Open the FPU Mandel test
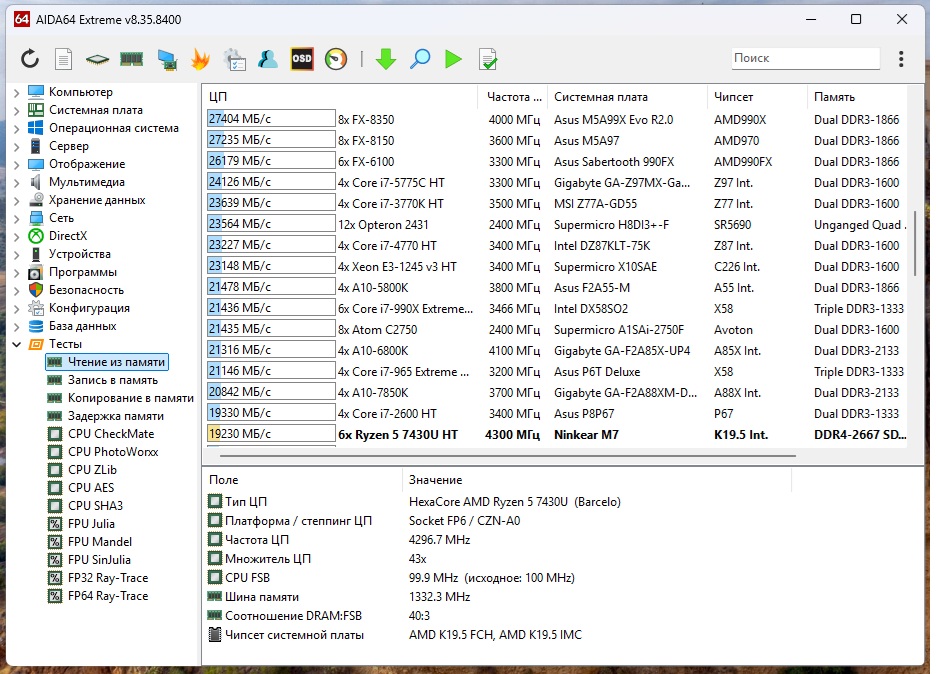The height and width of the screenshot is (674, 936). click(100, 541)
